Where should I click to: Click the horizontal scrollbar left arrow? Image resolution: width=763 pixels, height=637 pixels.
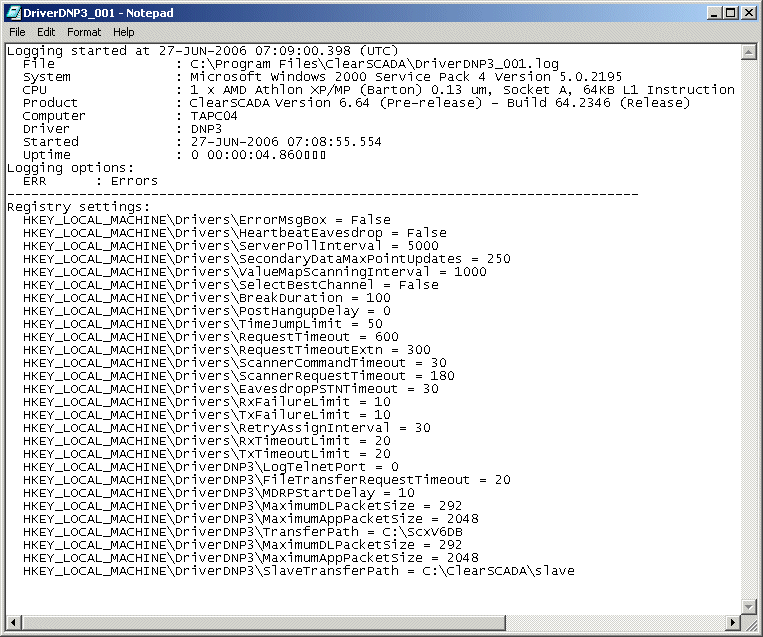(14, 622)
